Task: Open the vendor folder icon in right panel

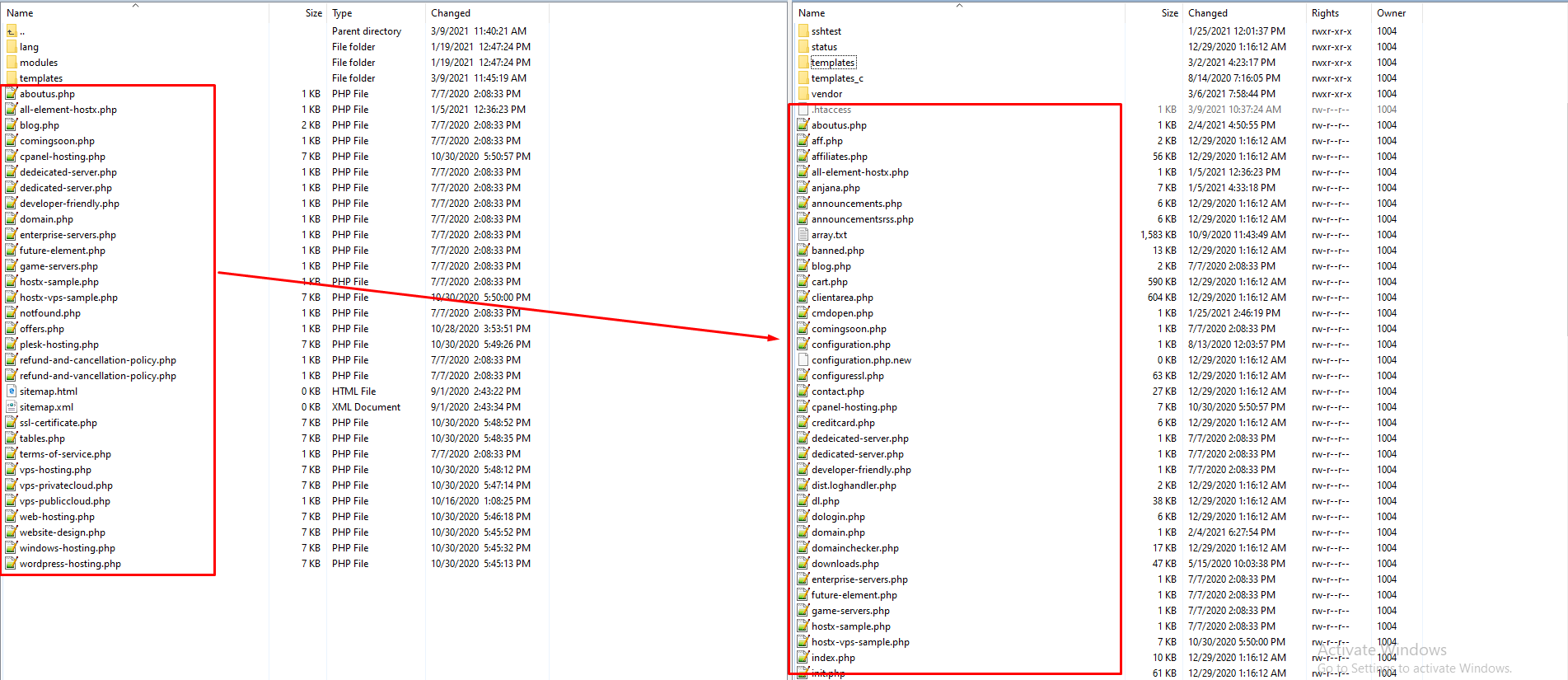Action: tap(803, 94)
